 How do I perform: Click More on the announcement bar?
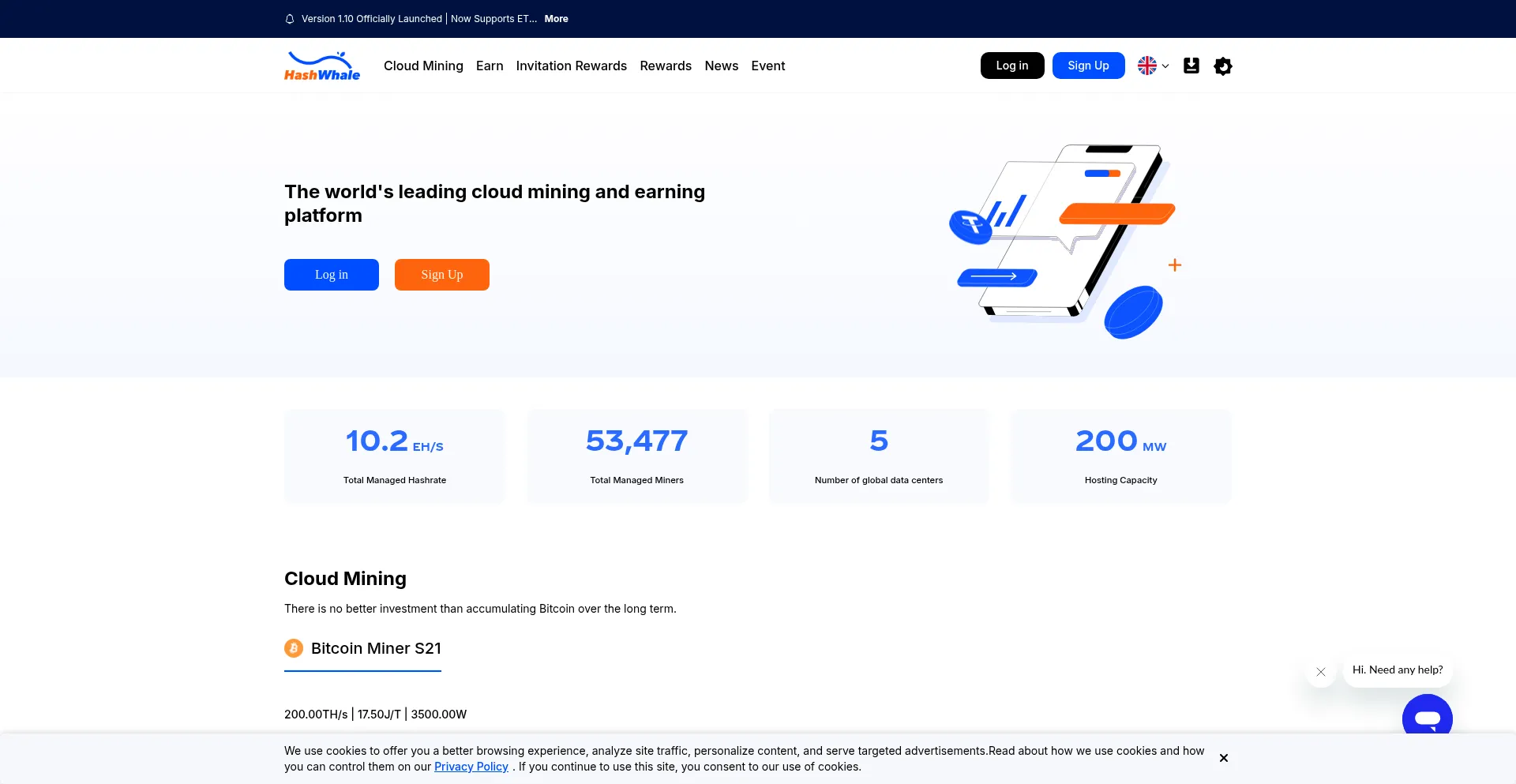(x=557, y=19)
